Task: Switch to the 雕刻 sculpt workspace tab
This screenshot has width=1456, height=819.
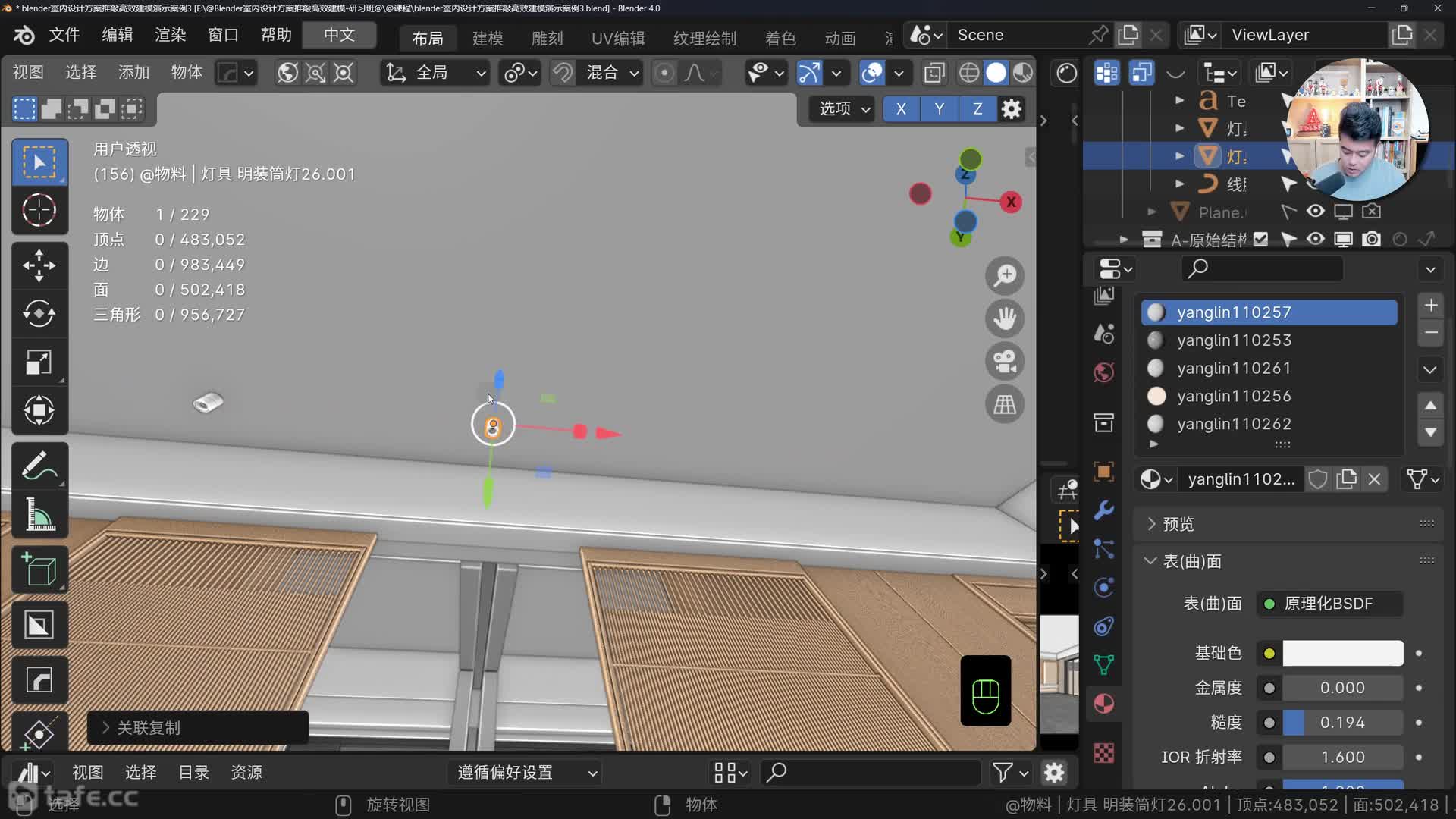Action: [x=547, y=38]
